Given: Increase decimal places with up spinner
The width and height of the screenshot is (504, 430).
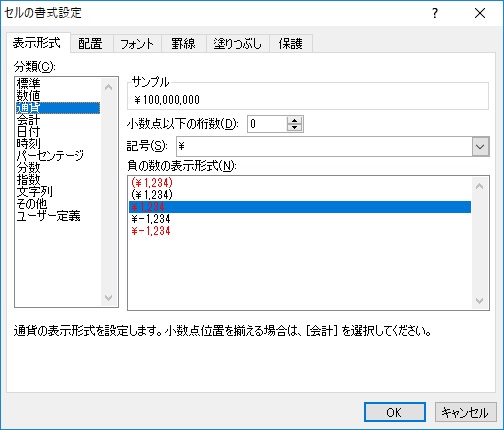Looking at the screenshot, I should pyautogui.click(x=294, y=121).
